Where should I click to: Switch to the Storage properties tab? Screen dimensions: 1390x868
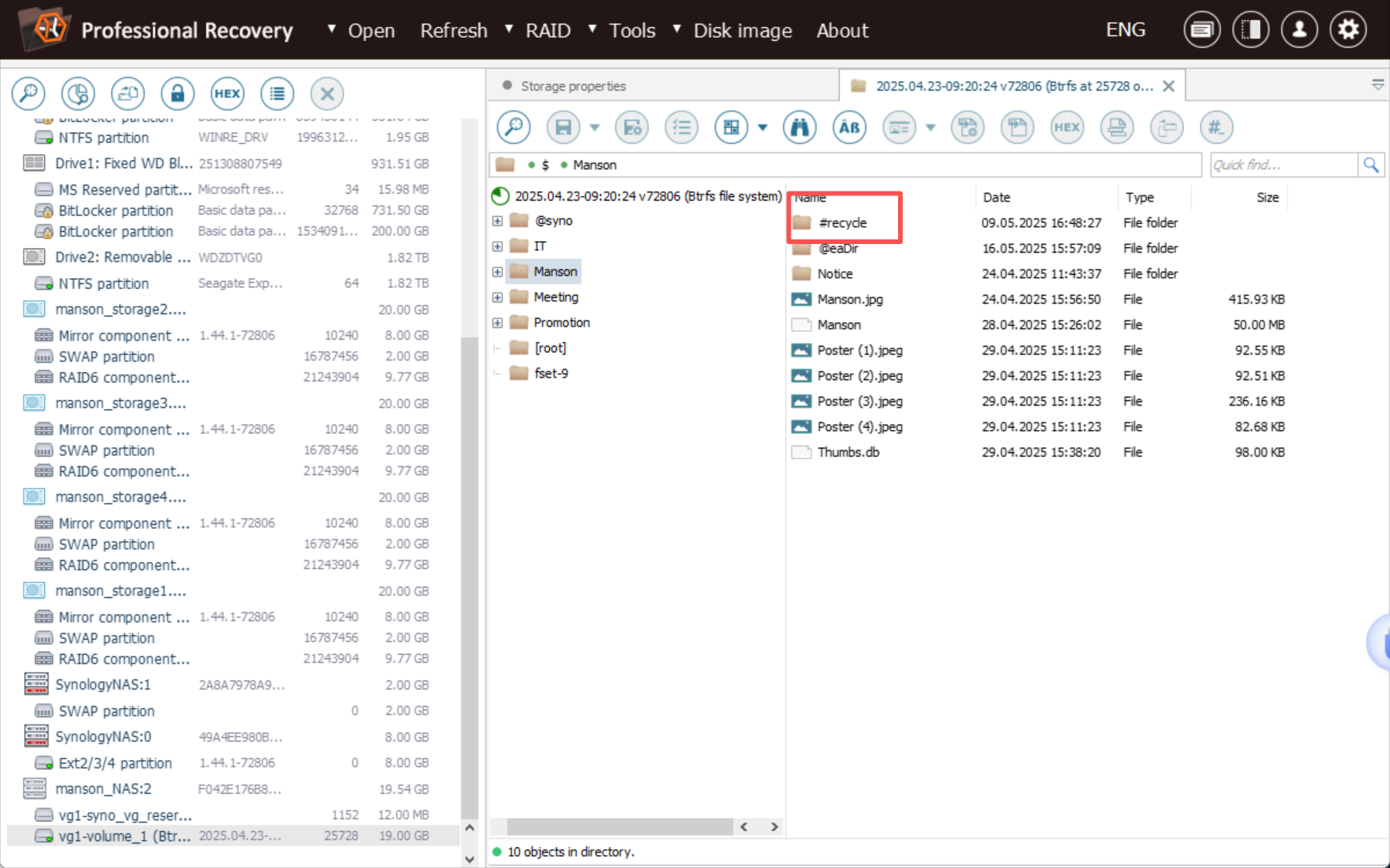[573, 86]
